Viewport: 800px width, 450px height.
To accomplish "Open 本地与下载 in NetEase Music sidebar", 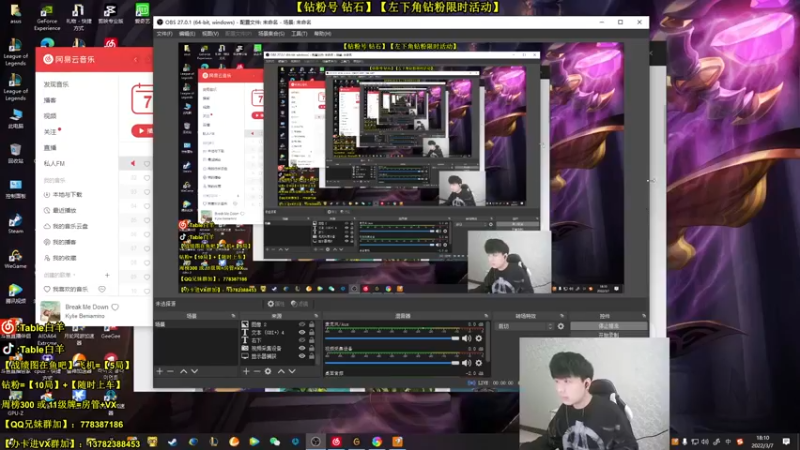I will 64,194.
